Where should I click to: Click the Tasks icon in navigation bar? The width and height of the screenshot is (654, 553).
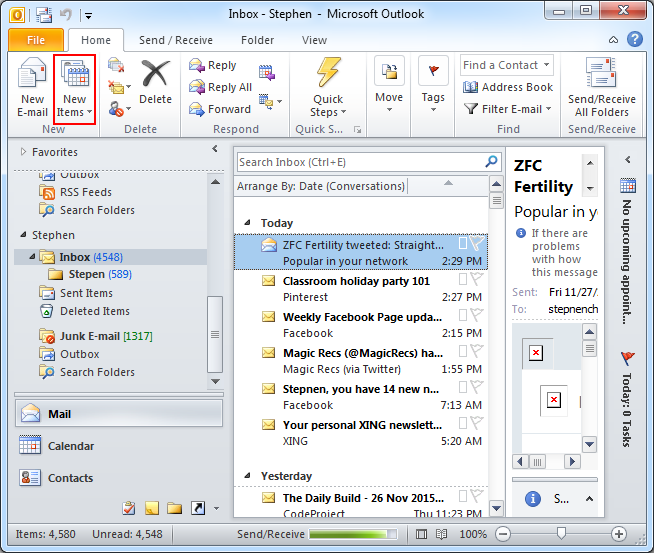point(129,508)
